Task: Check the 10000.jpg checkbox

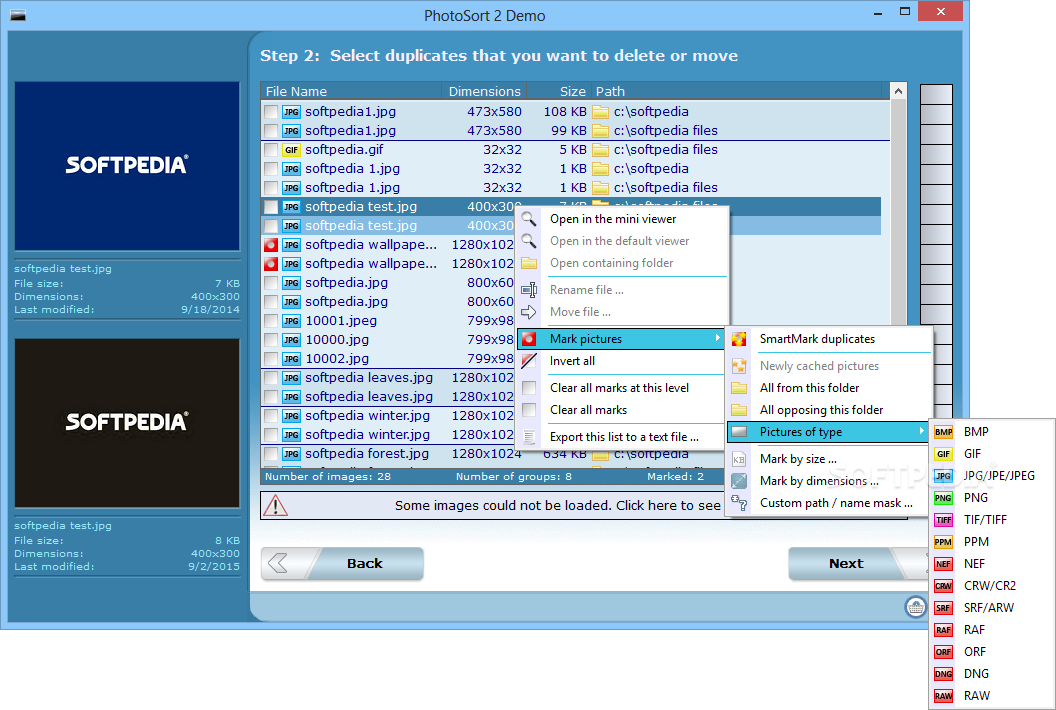Action: pyautogui.click(x=271, y=340)
